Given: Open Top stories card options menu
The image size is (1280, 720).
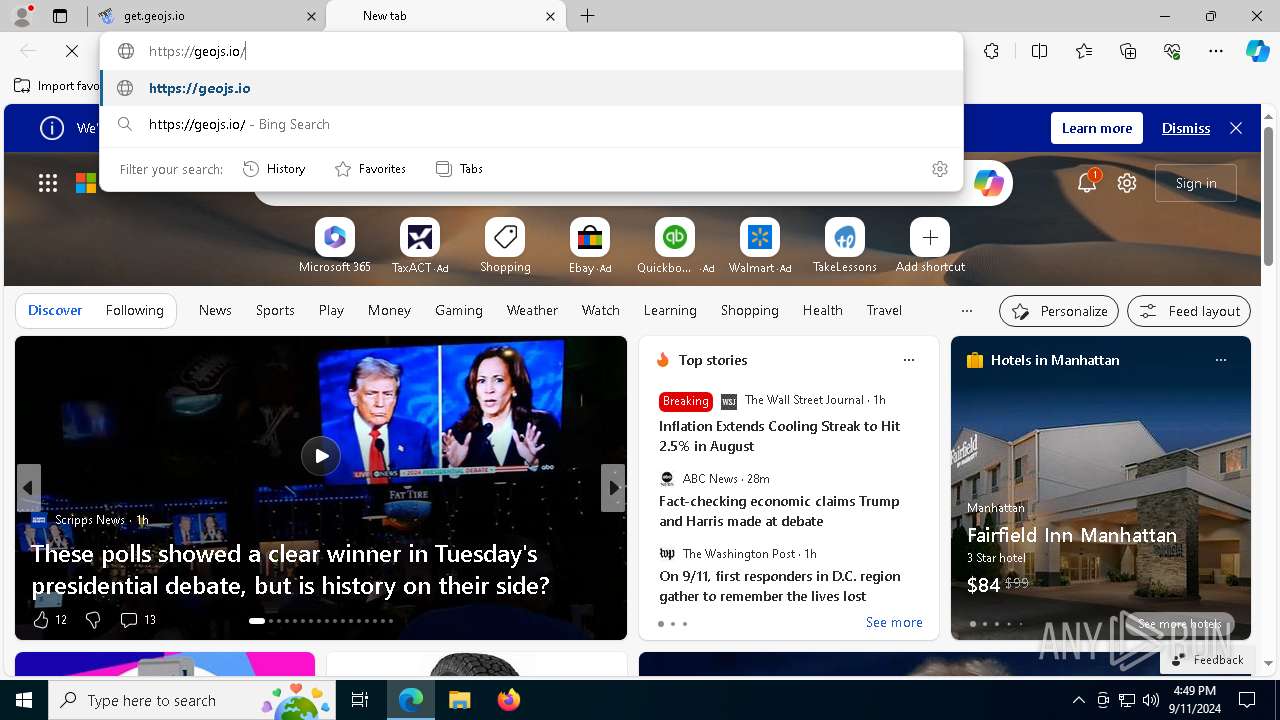Looking at the screenshot, I should (908, 360).
